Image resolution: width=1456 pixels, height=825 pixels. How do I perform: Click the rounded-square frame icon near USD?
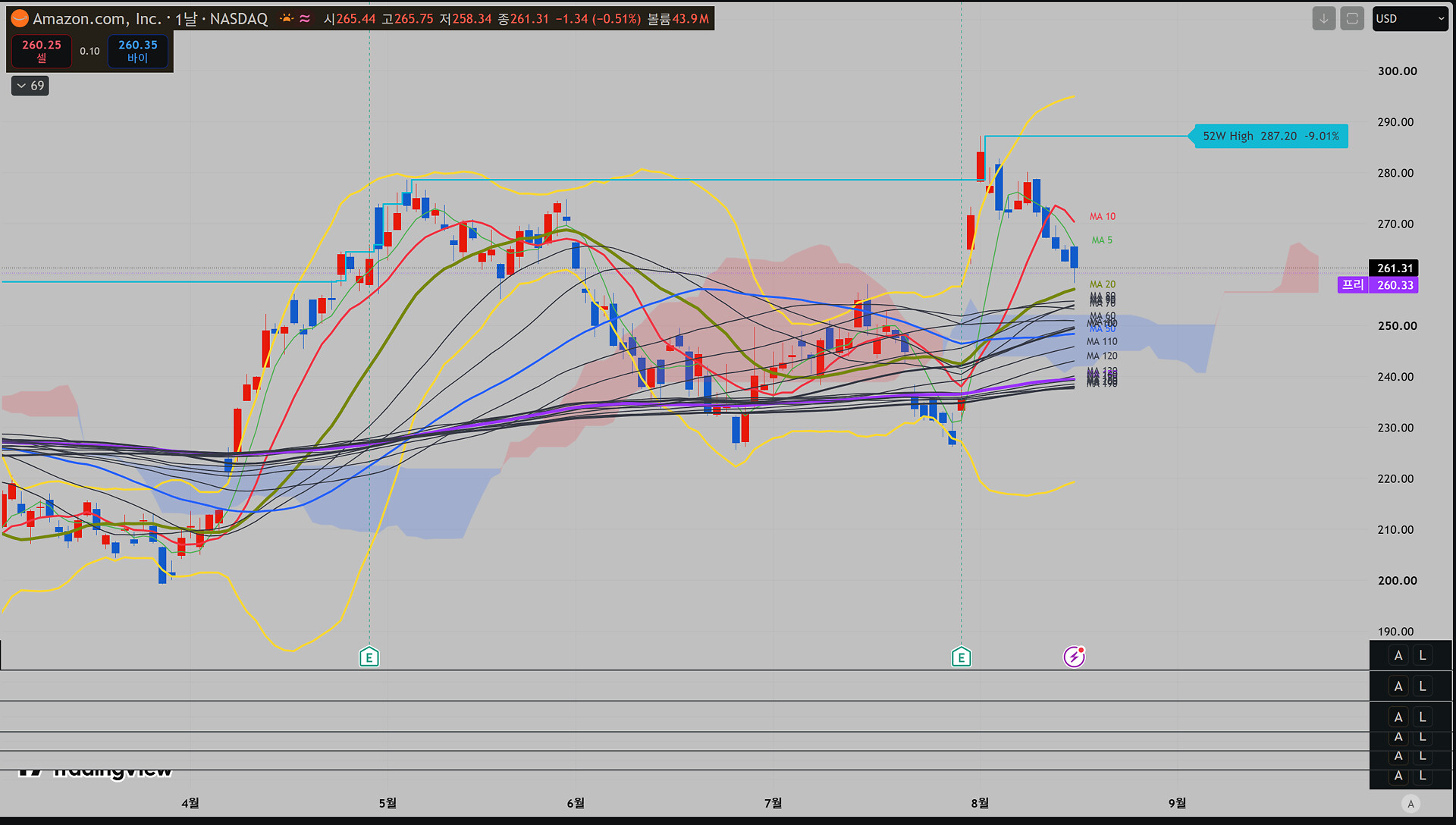[x=1352, y=18]
